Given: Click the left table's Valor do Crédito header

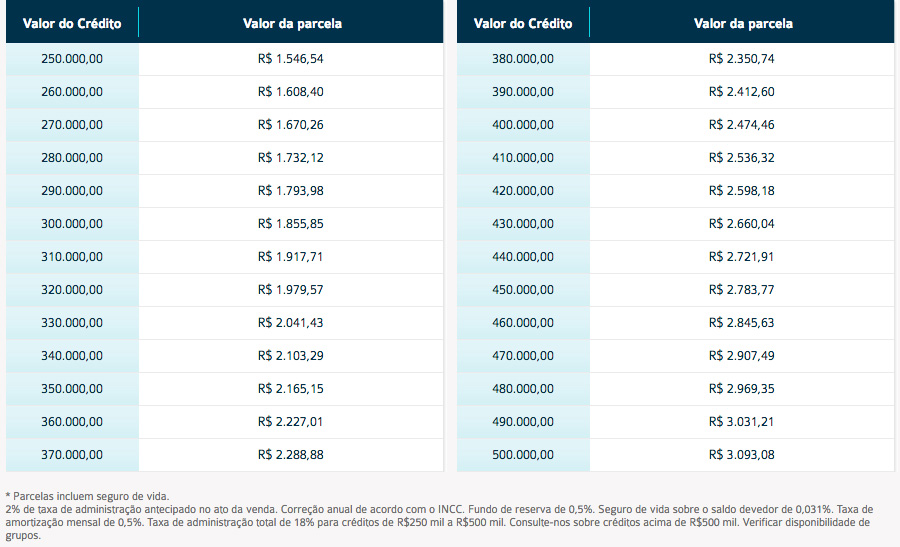Looking at the screenshot, I should (72, 24).
